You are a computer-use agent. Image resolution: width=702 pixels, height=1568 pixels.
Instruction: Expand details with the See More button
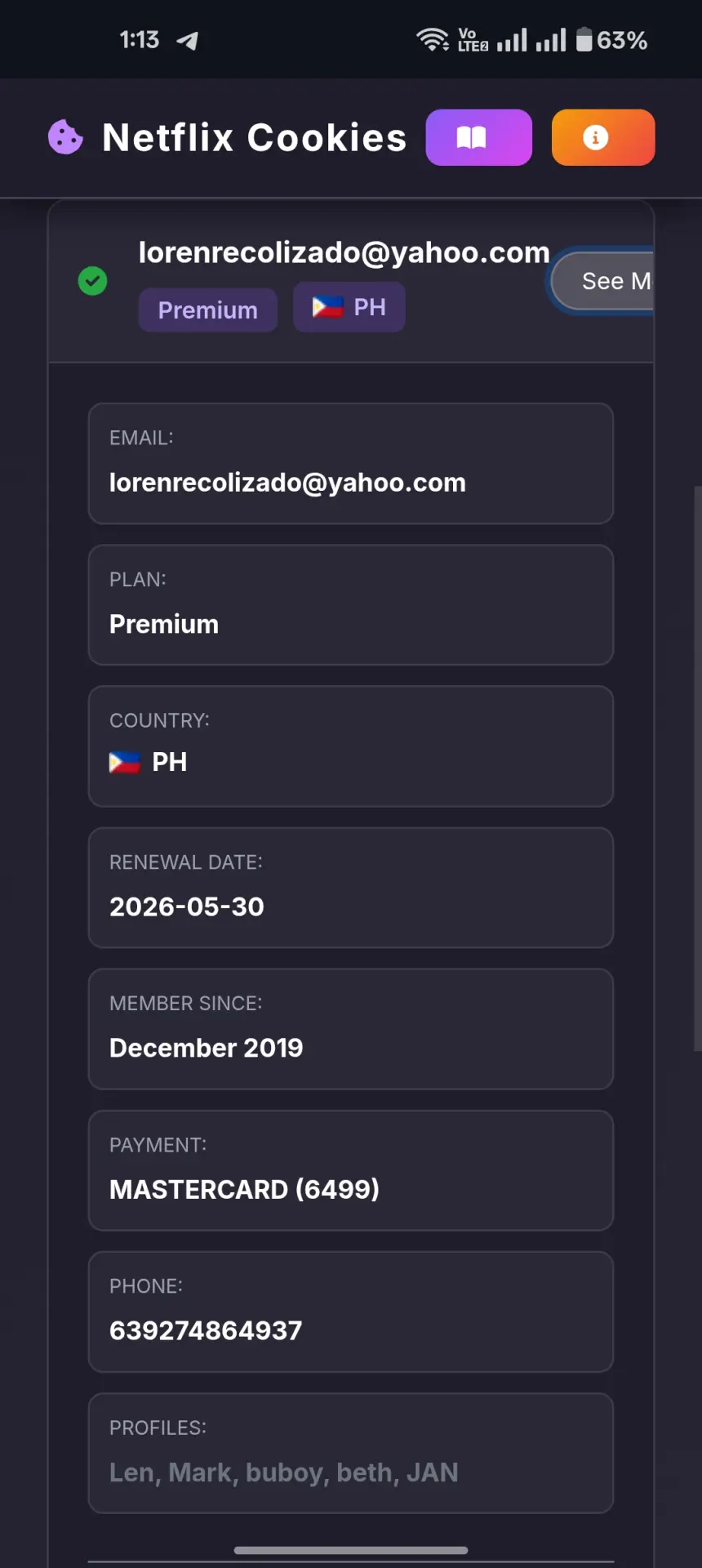[603, 281]
